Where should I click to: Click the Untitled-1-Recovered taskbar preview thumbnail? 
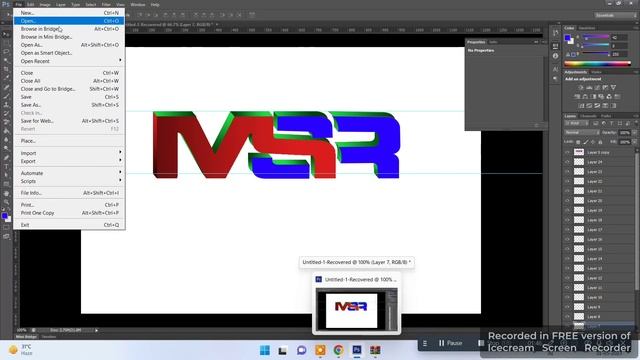[x=356, y=309]
